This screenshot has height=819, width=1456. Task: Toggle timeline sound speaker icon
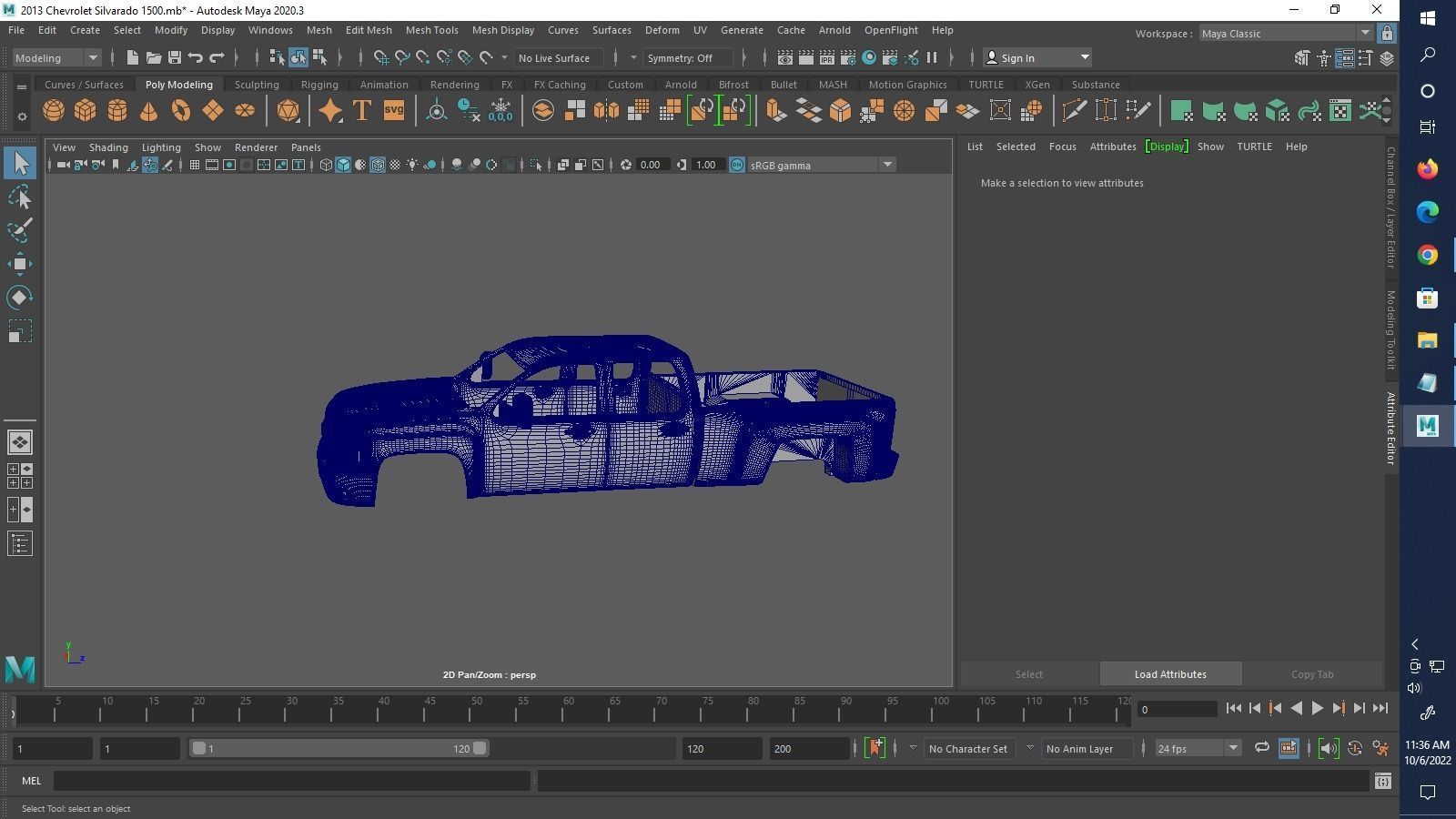pos(1329,748)
